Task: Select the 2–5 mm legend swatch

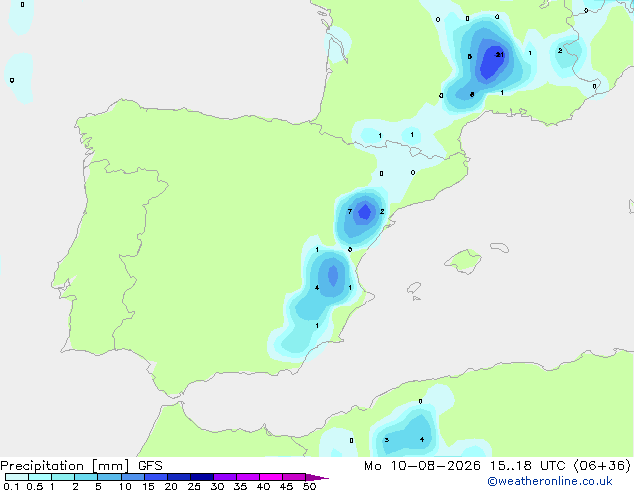Action: pos(86,477)
